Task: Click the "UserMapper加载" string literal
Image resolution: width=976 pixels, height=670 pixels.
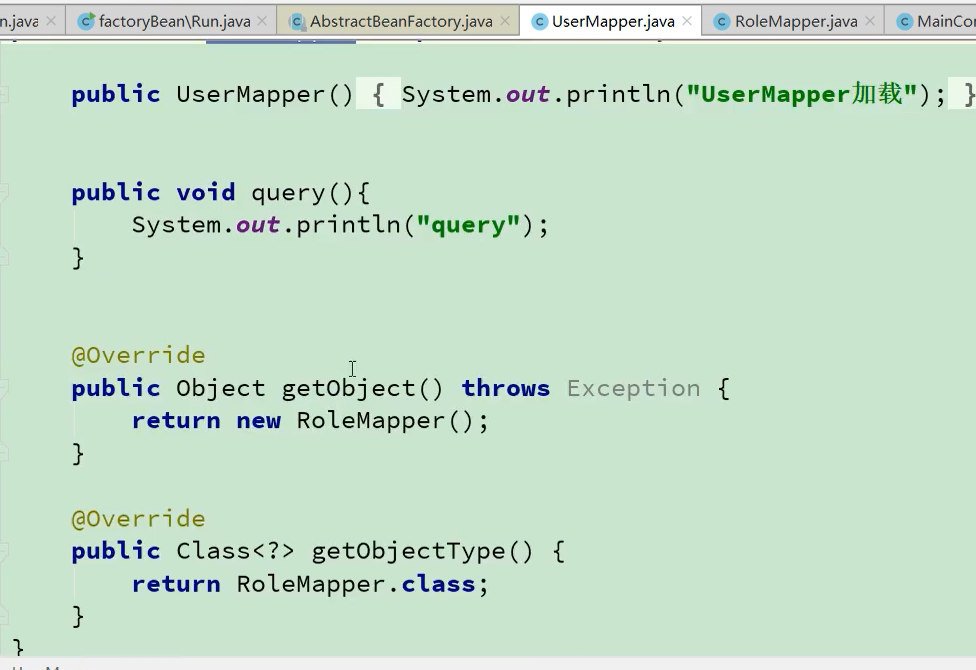Action: coord(802,95)
